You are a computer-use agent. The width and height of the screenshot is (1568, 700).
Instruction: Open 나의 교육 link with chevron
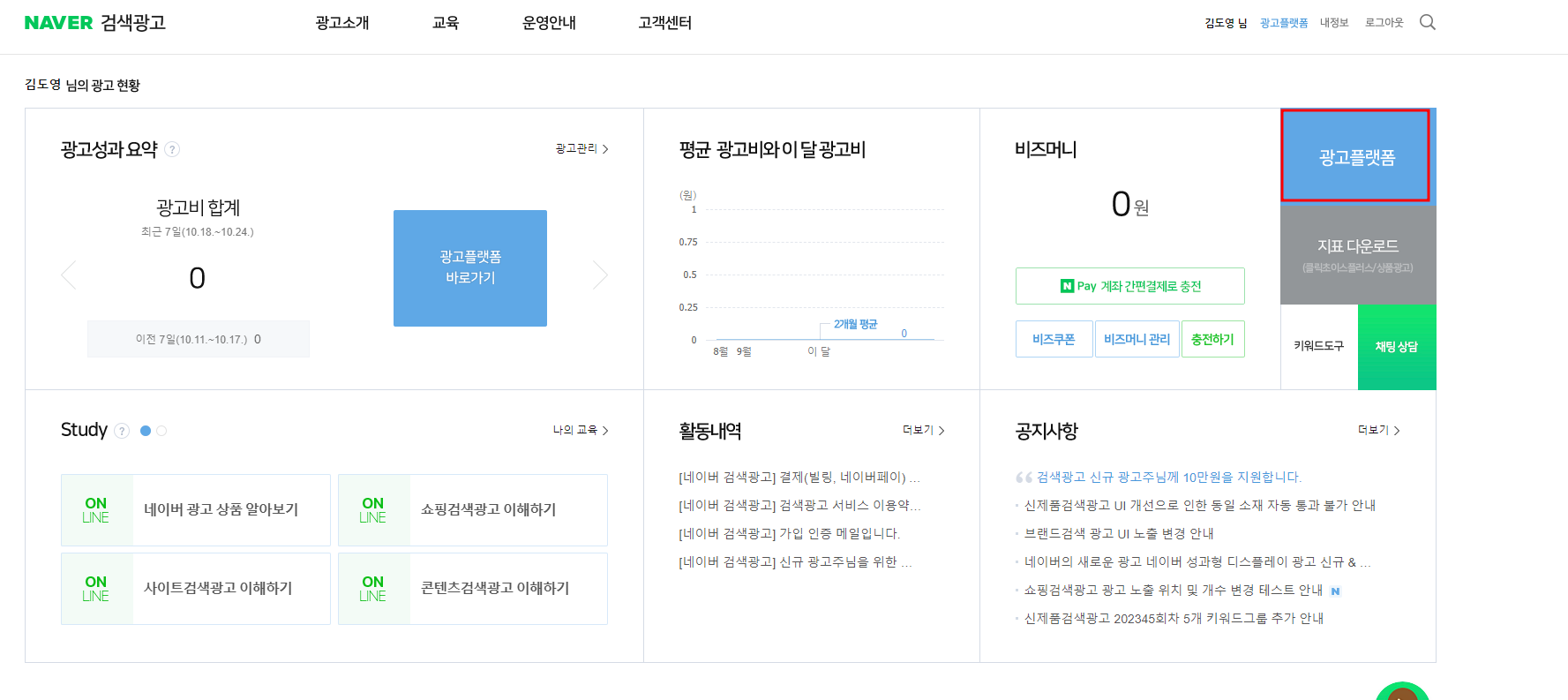pos(581,430)
